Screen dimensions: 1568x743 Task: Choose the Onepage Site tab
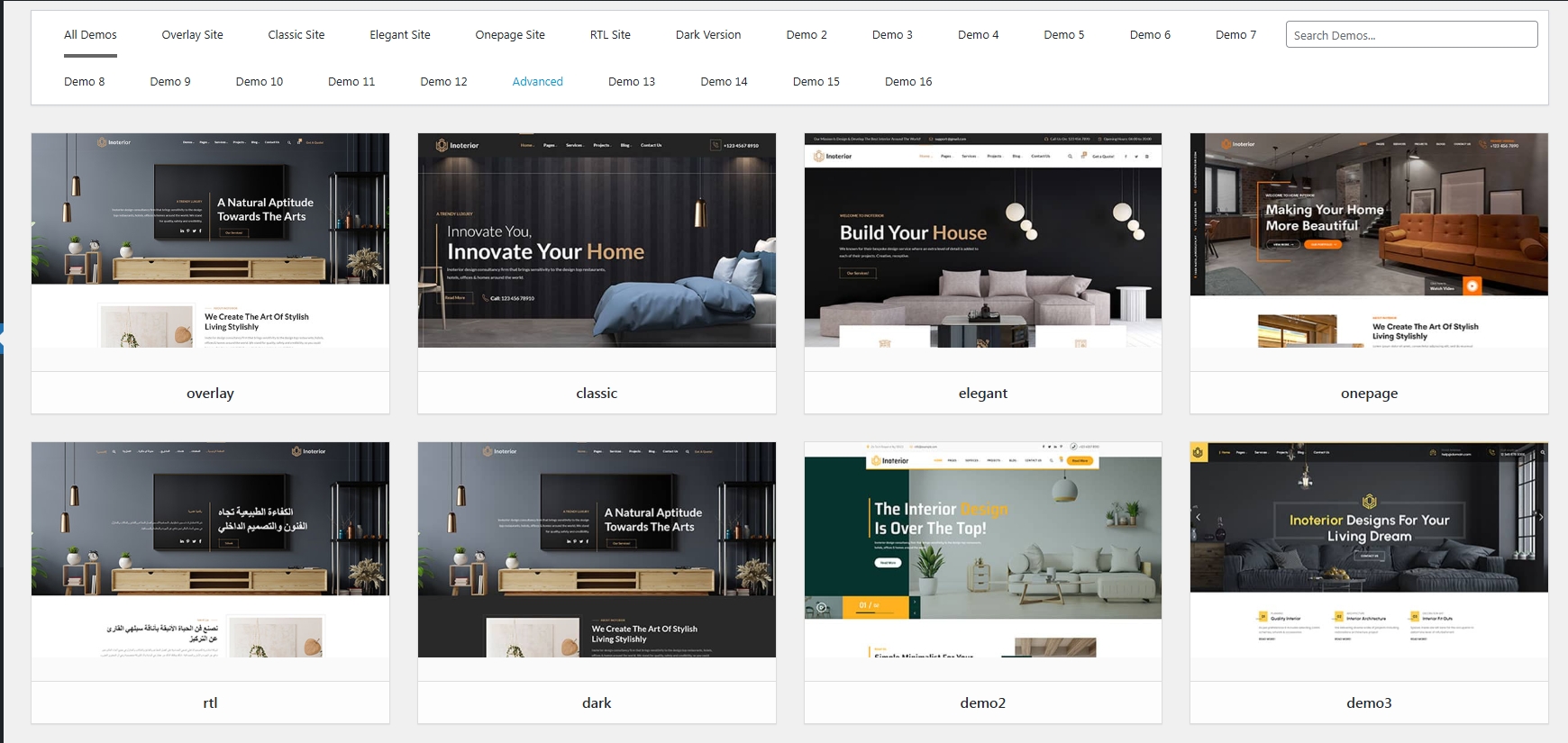[x=510, y=35]
